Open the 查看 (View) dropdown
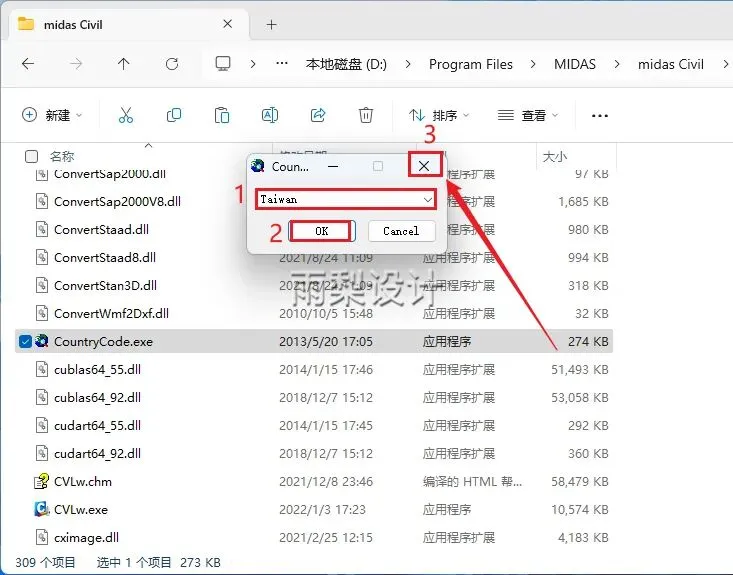Image resolution: width=733 pixels, height=575 pixels. pos(528,115)
